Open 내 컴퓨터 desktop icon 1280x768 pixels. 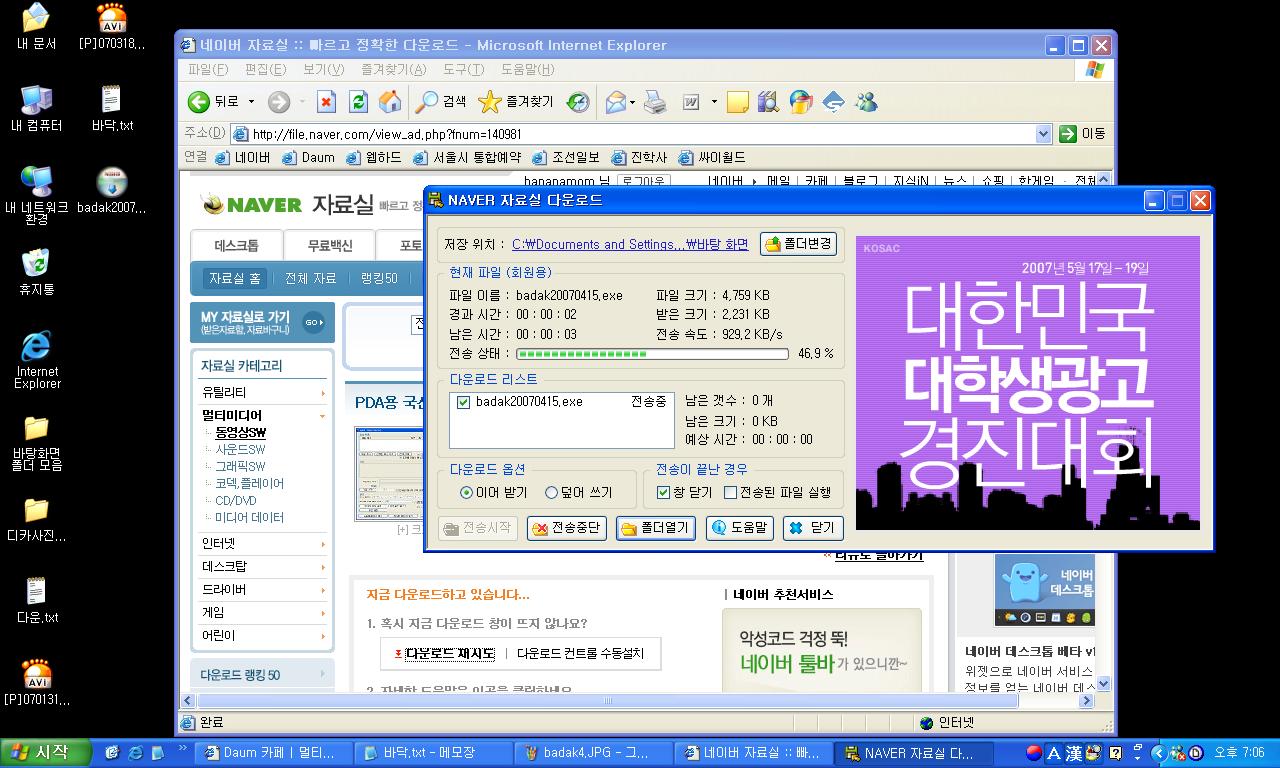click(37, 108)
